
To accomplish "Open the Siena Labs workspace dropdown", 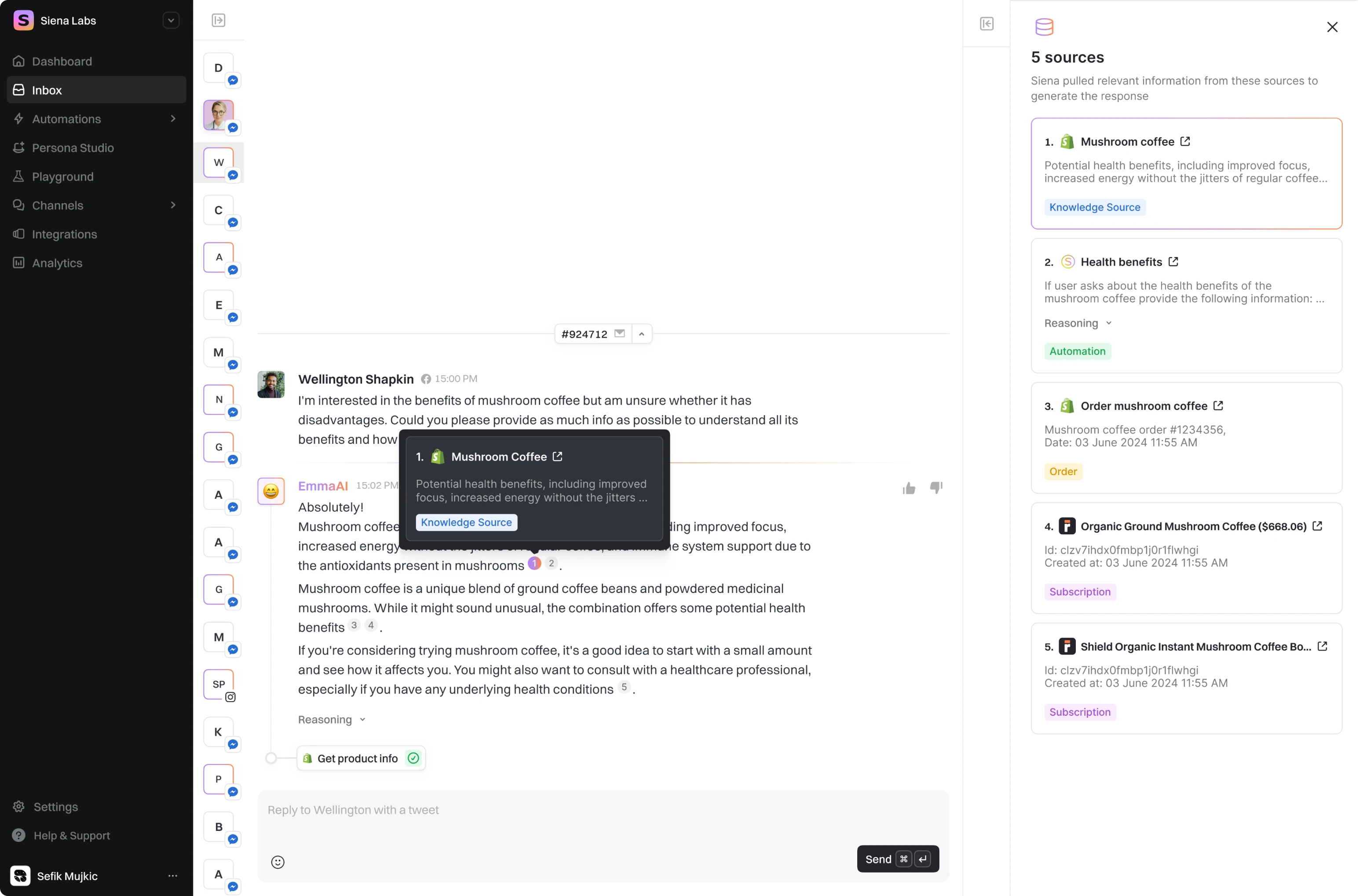I will 171,21.
